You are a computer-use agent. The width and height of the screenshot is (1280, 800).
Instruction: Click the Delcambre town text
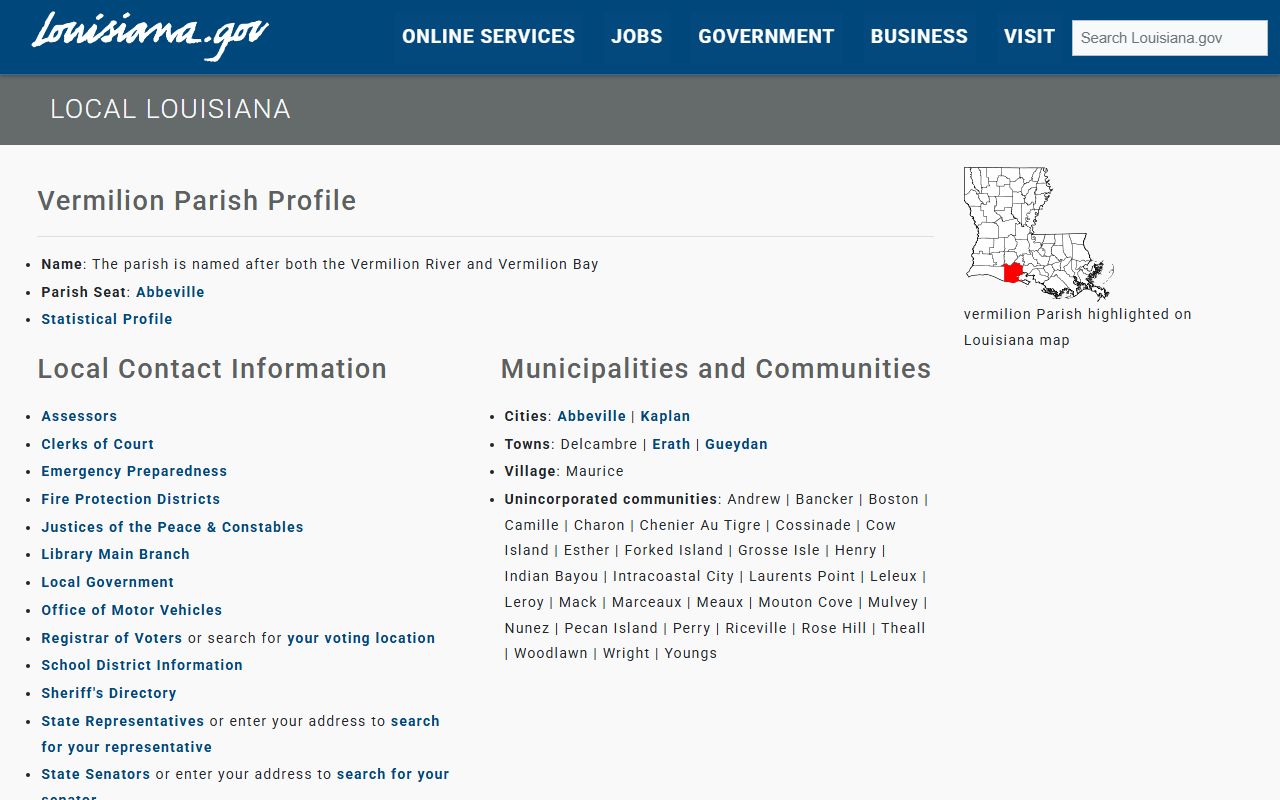[599, 444]
